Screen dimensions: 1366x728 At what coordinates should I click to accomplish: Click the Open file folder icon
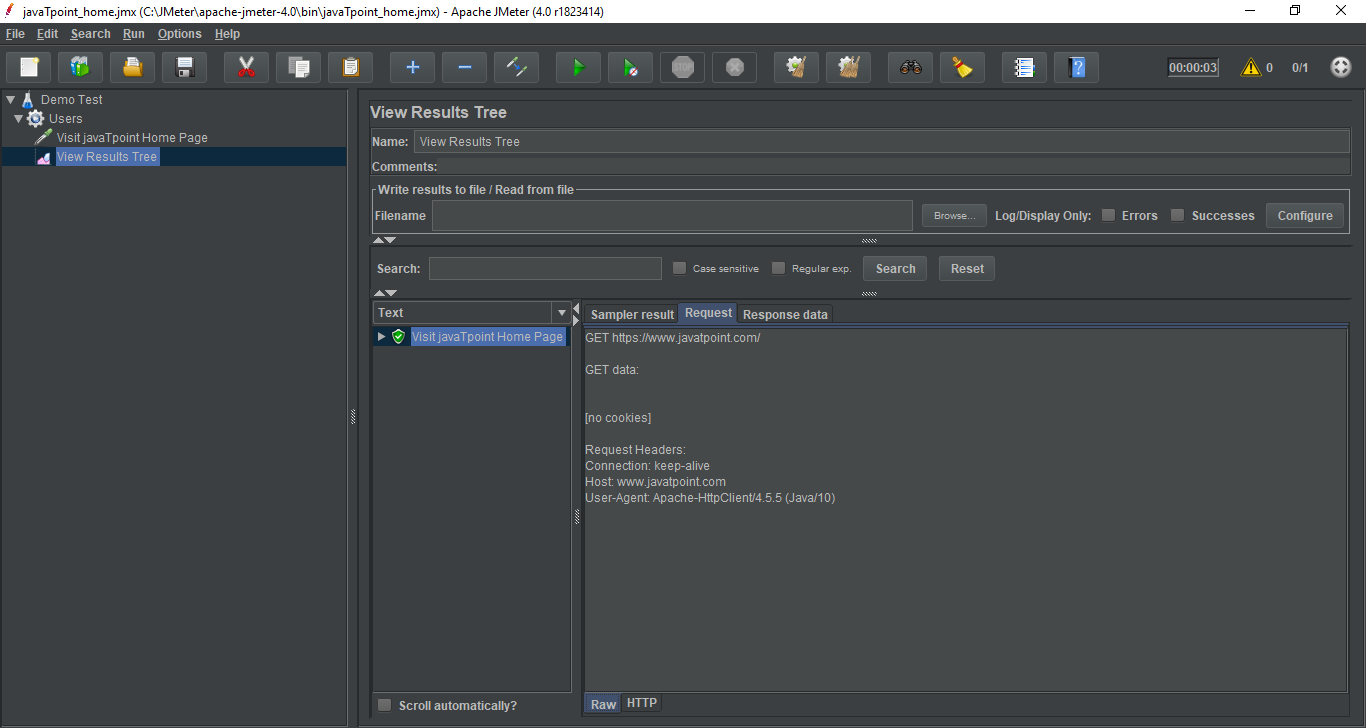132,67
